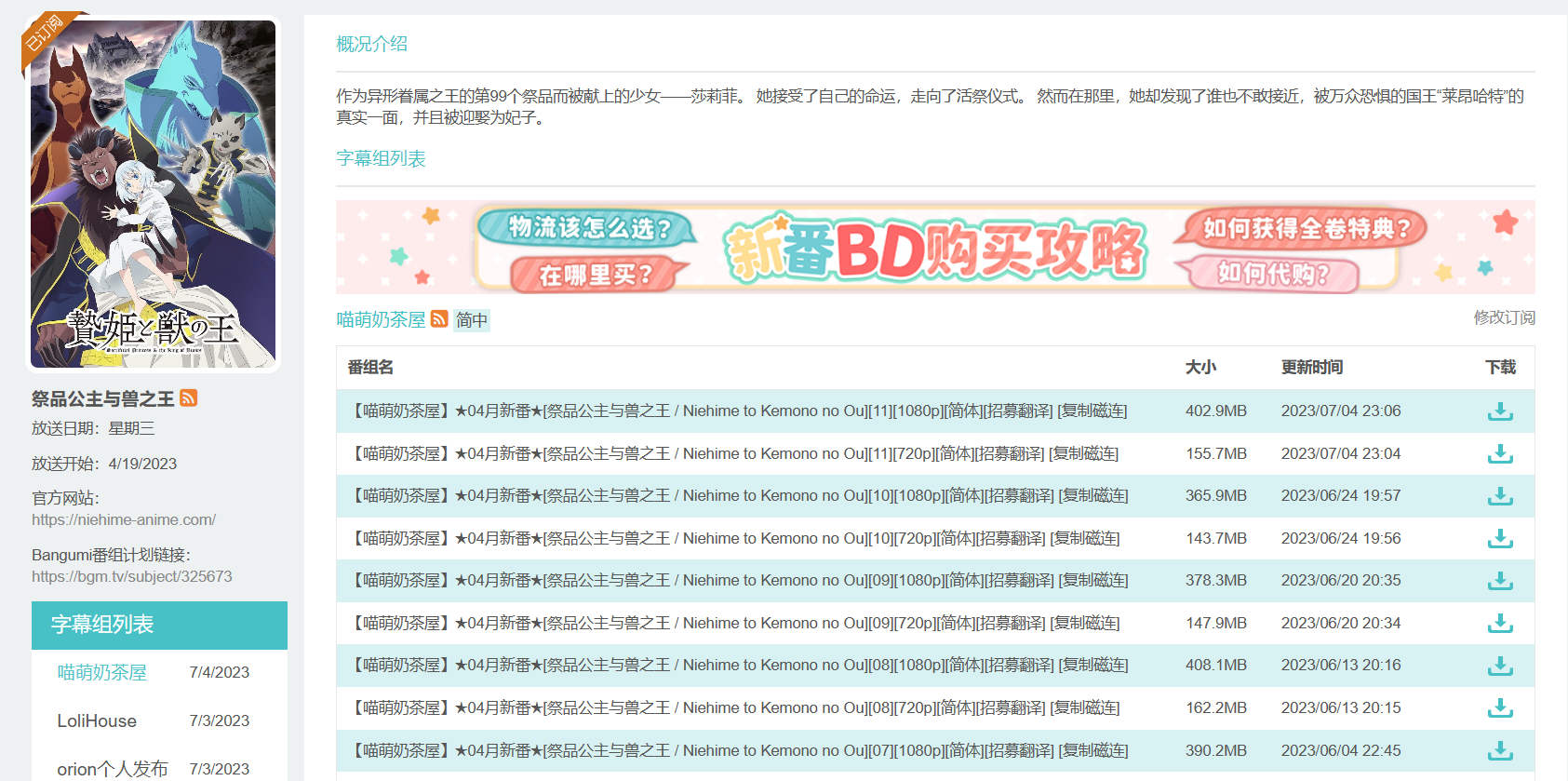Open RSS feed icon beside 喵萌奶茶屋 heading
Screen dimensions: 1568x781
439,319
